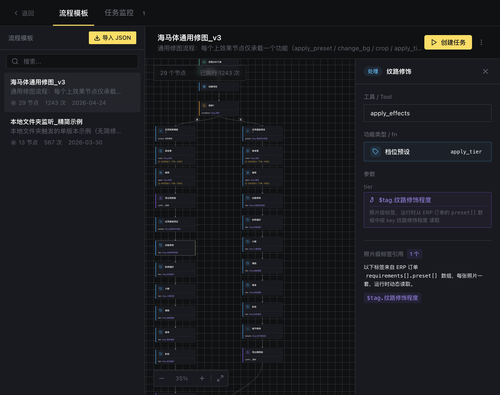Click the 已执行 1243 次 execution counter
Viewport: 500px width, 395px height.
(220, 73)
